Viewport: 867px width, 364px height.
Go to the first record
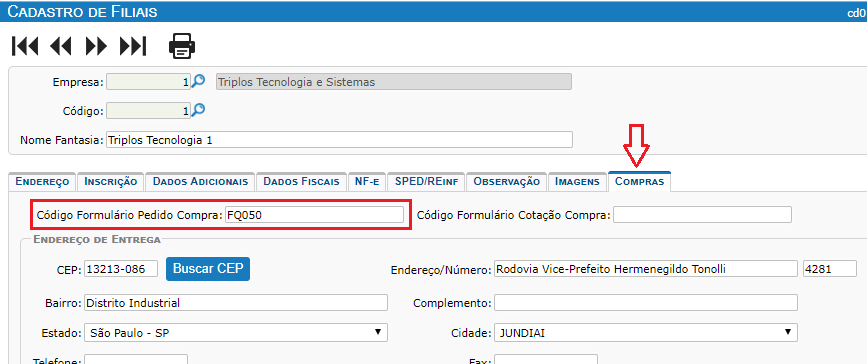tap(25, 46)
